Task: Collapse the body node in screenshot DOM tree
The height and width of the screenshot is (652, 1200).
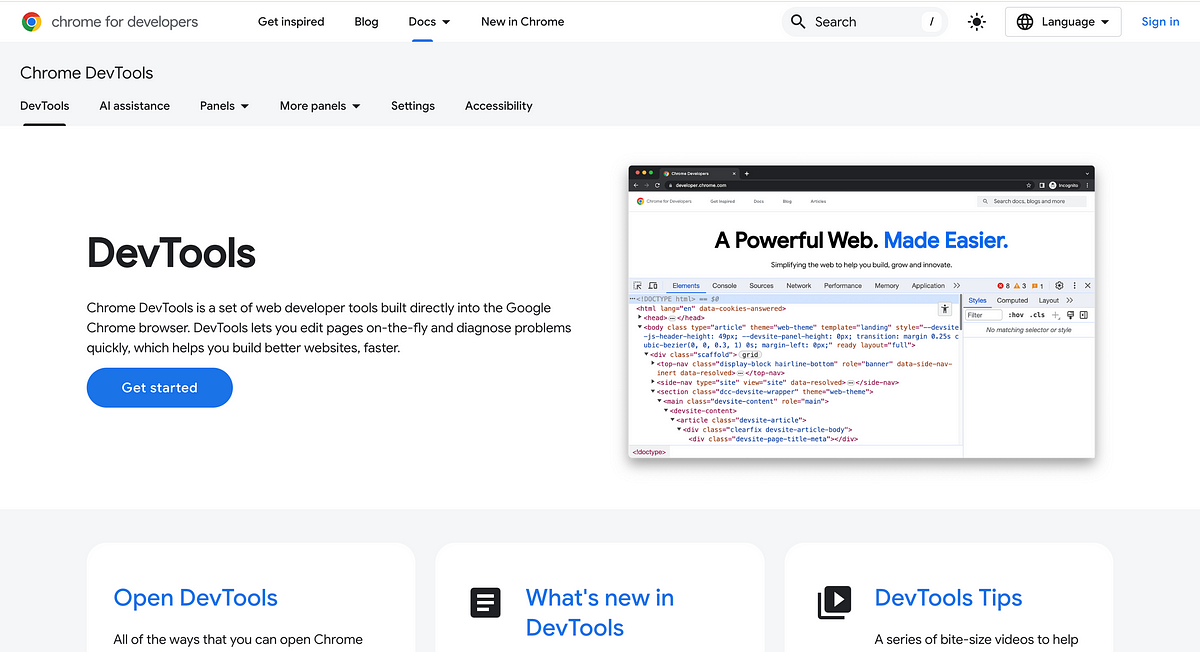Action: (x=640, y=327)
